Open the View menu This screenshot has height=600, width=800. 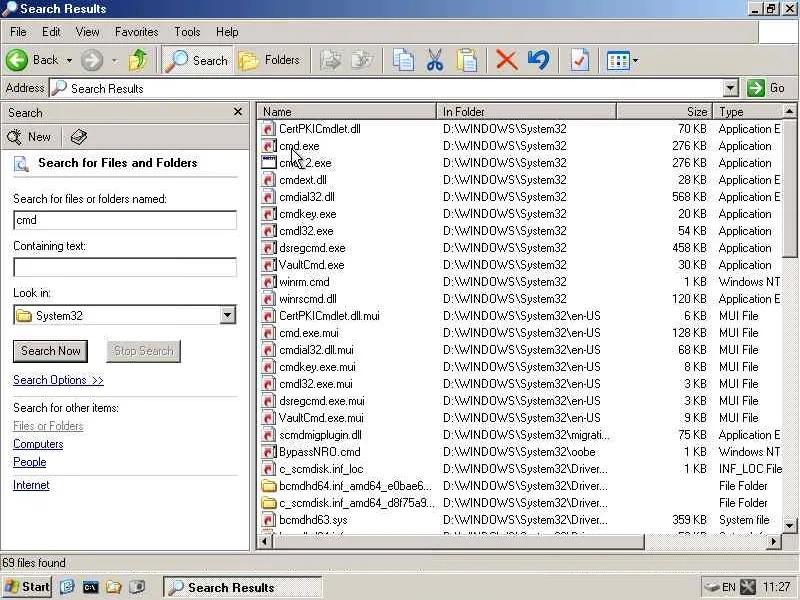(87, 32)
